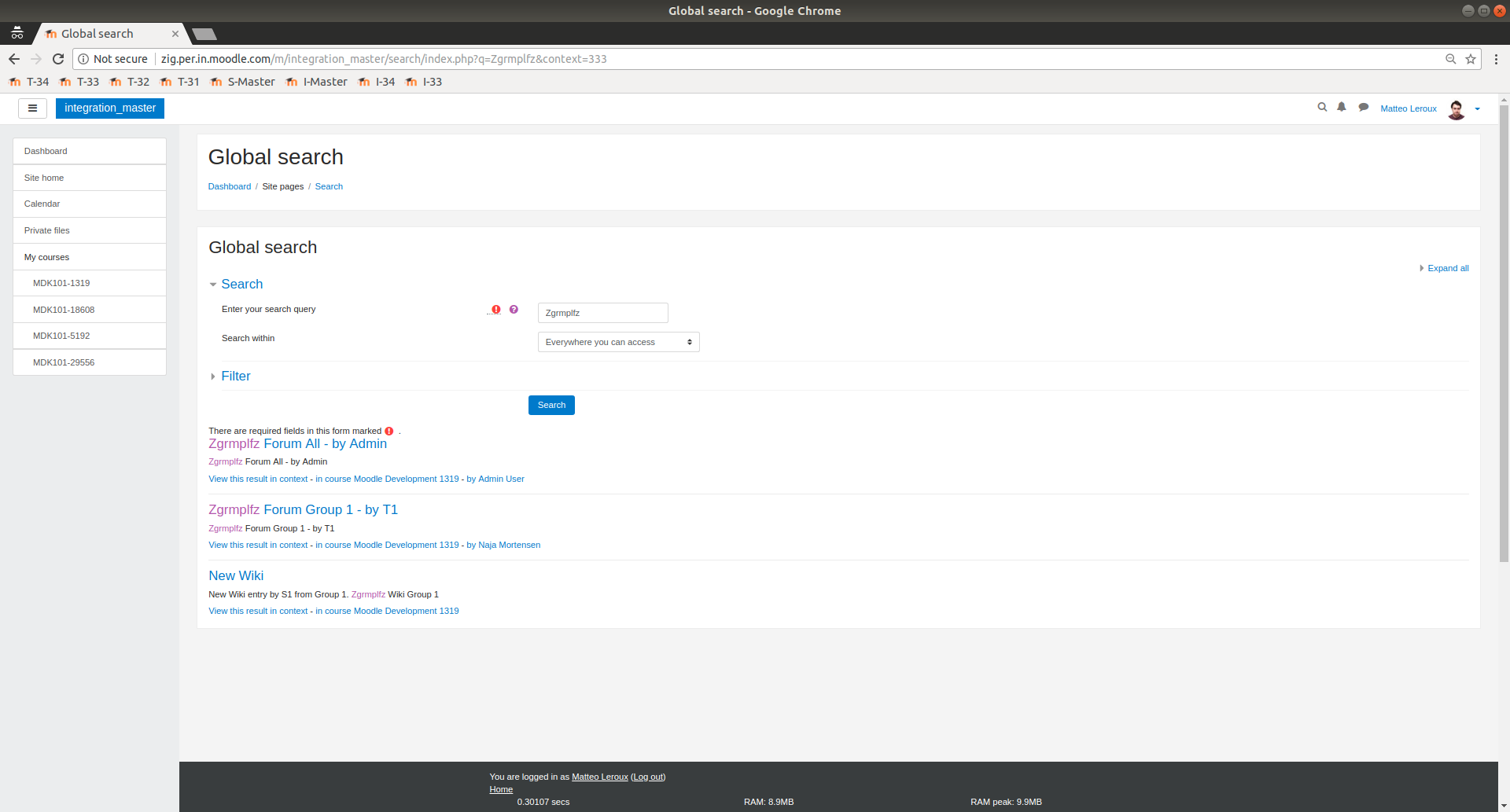Click Matteo Leroux link in footer
Image resolution: width=1510 pixels, height=812 pixels.
[600, 777]
